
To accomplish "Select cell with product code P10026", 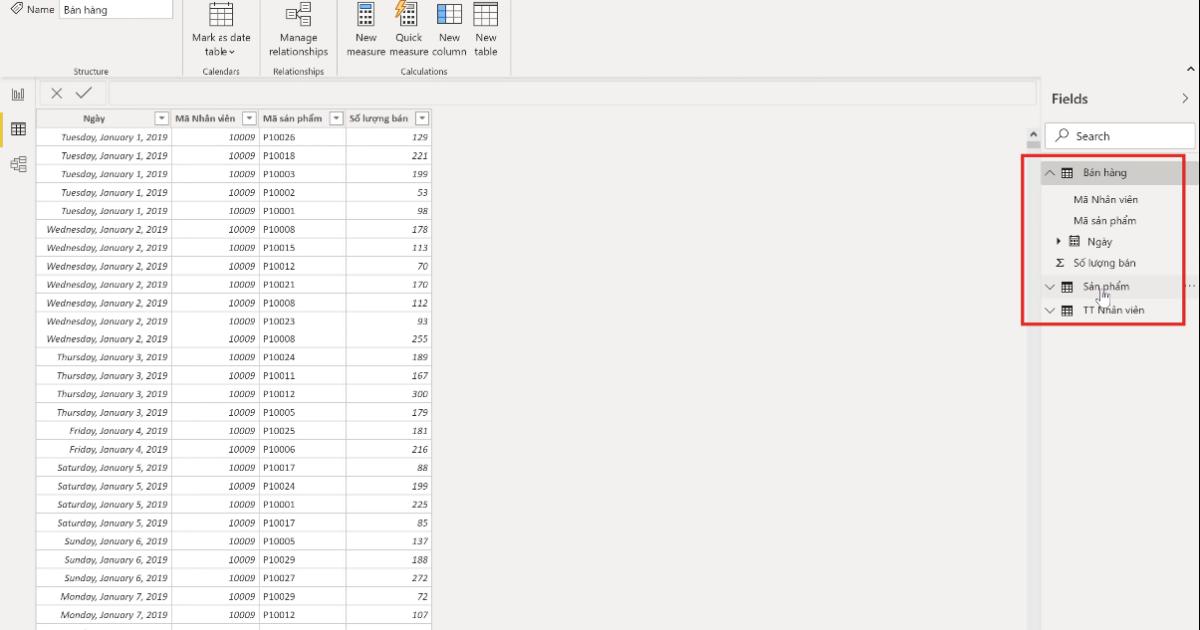I will (303, 137).
